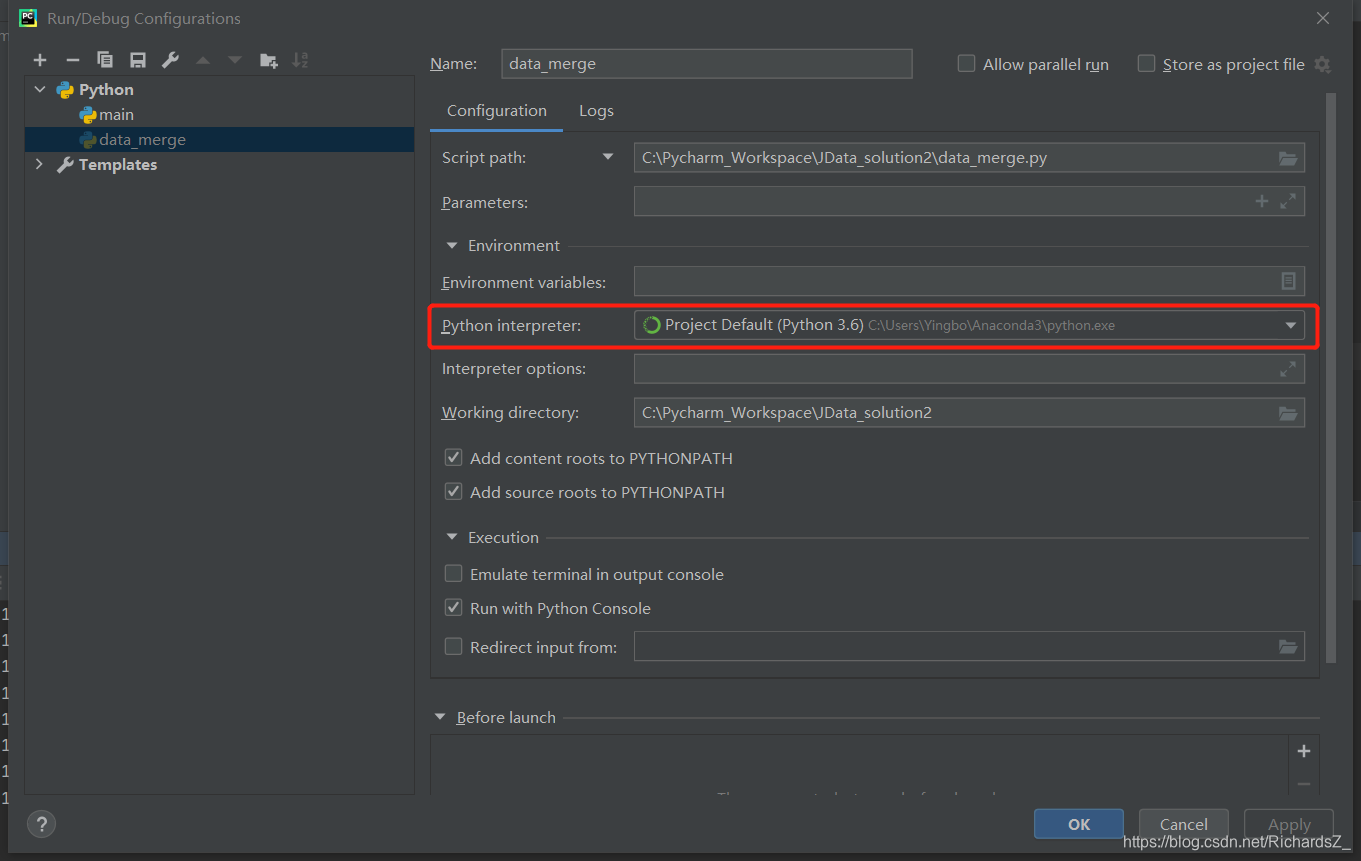Enable Redirect input from checkbox
This screenshot has width=1361, height=861.
(x=454, y=647)
